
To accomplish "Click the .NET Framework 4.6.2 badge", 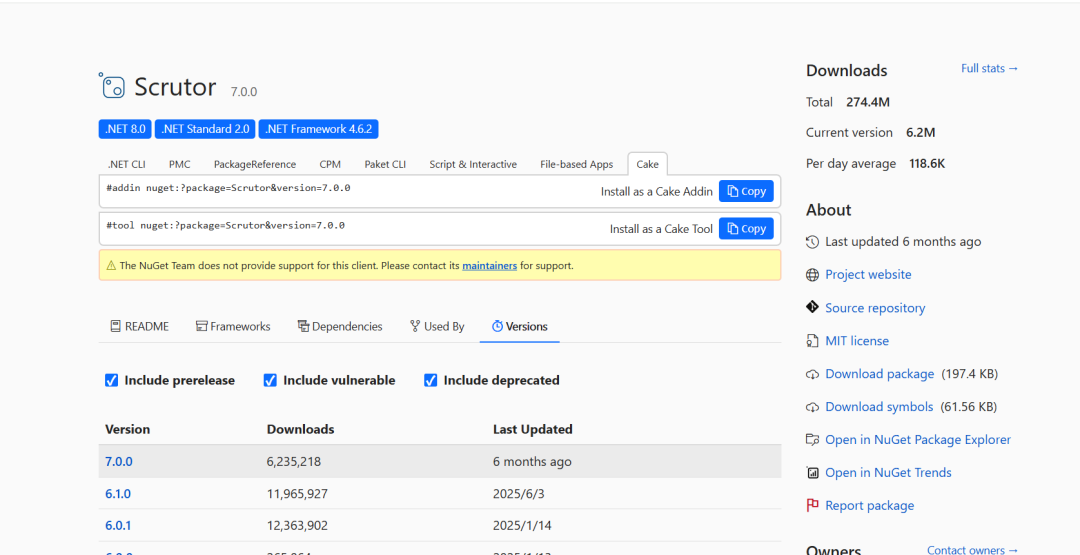I will (x=318, y=129).
